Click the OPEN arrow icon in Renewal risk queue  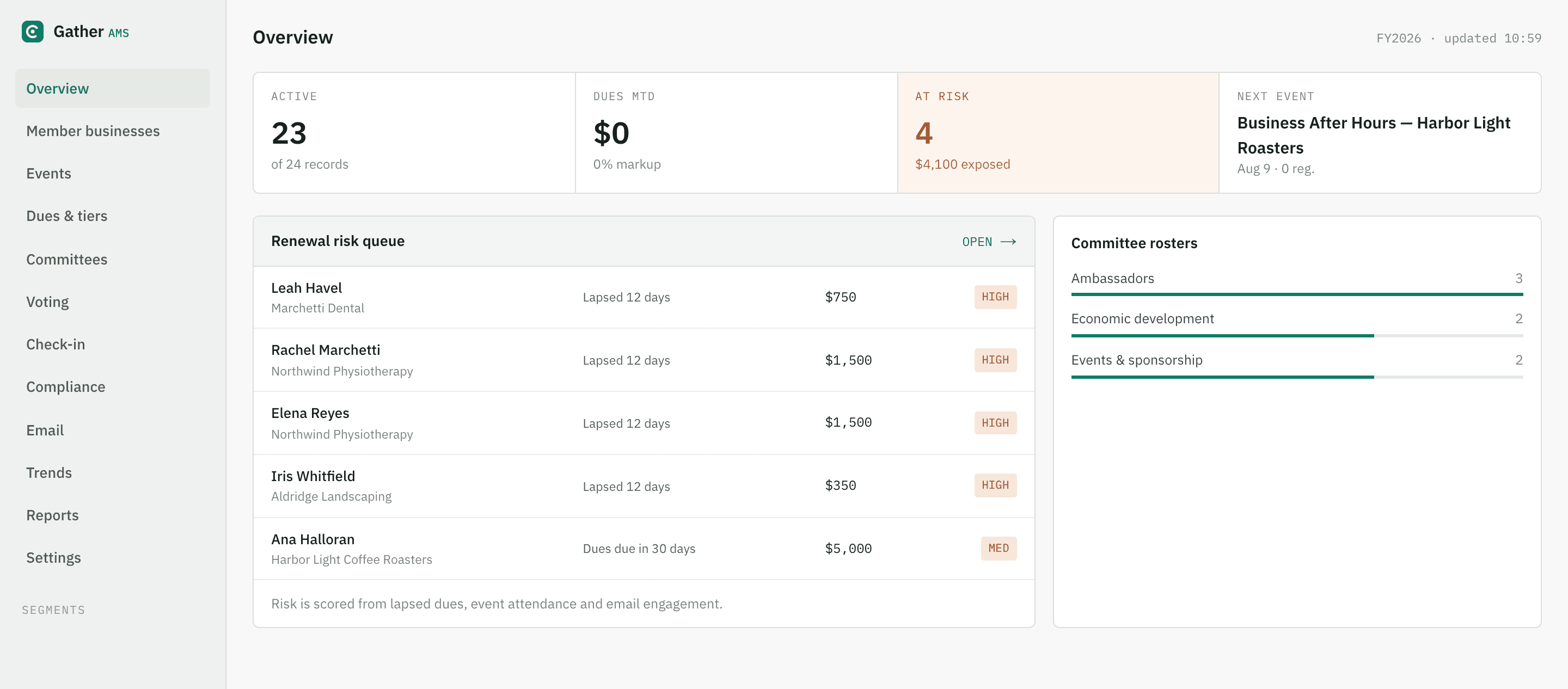(1008, 242)
